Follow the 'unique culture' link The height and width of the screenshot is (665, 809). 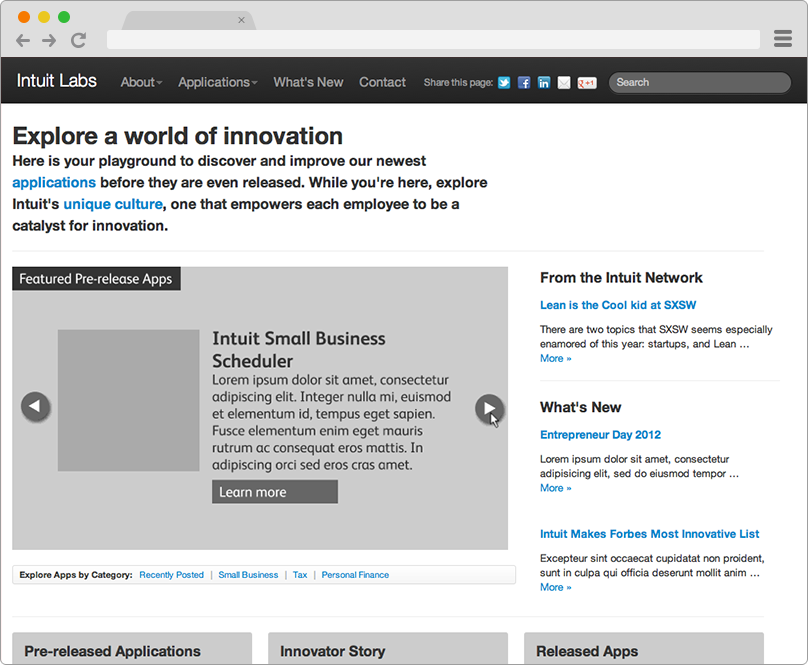tap(113, 204)
